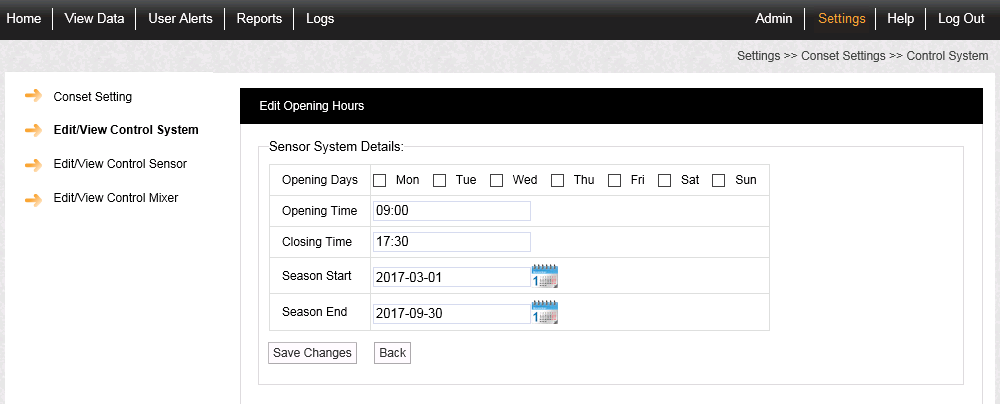Click Log Out in the top bar
The width and height of the screenshot is (1000, 404).
(x=961, y=19)
